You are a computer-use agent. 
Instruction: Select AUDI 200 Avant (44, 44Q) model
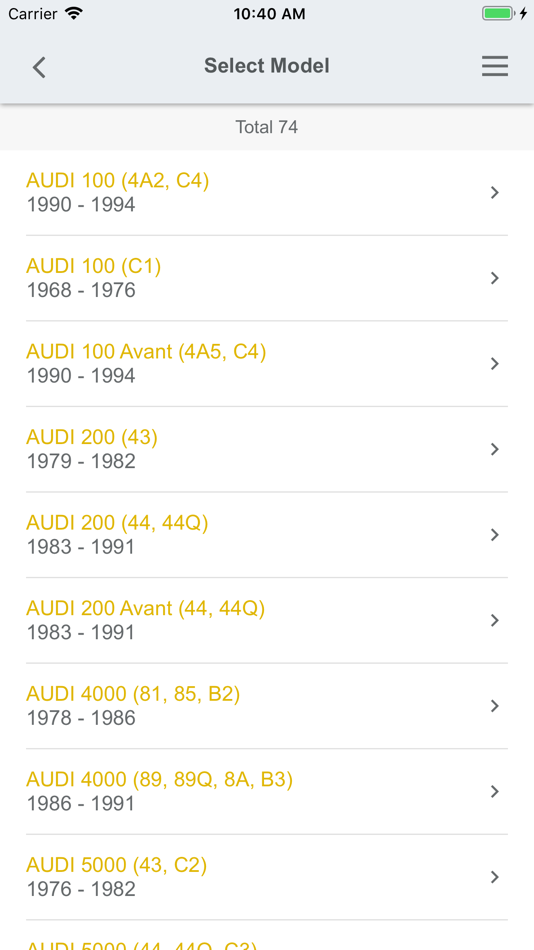267,620
